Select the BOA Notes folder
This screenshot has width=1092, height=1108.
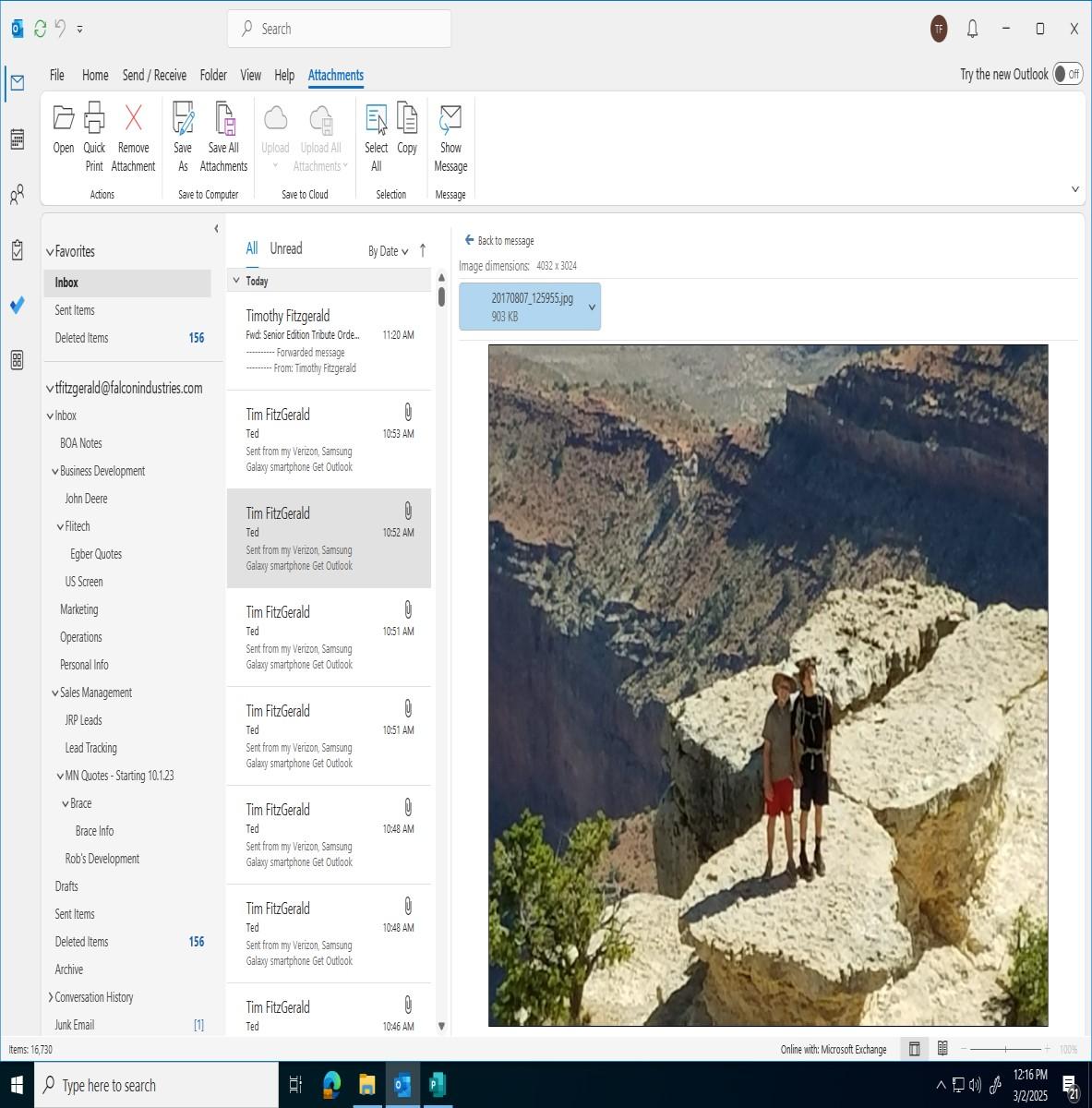81,443
